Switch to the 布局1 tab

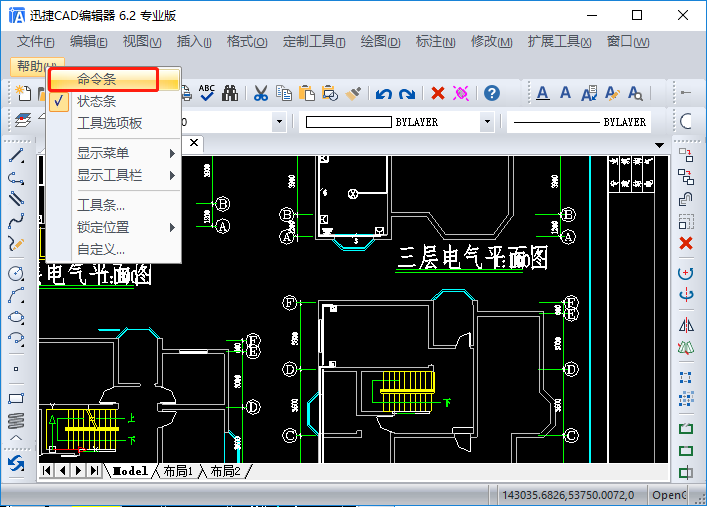click(x=178, y=471)
